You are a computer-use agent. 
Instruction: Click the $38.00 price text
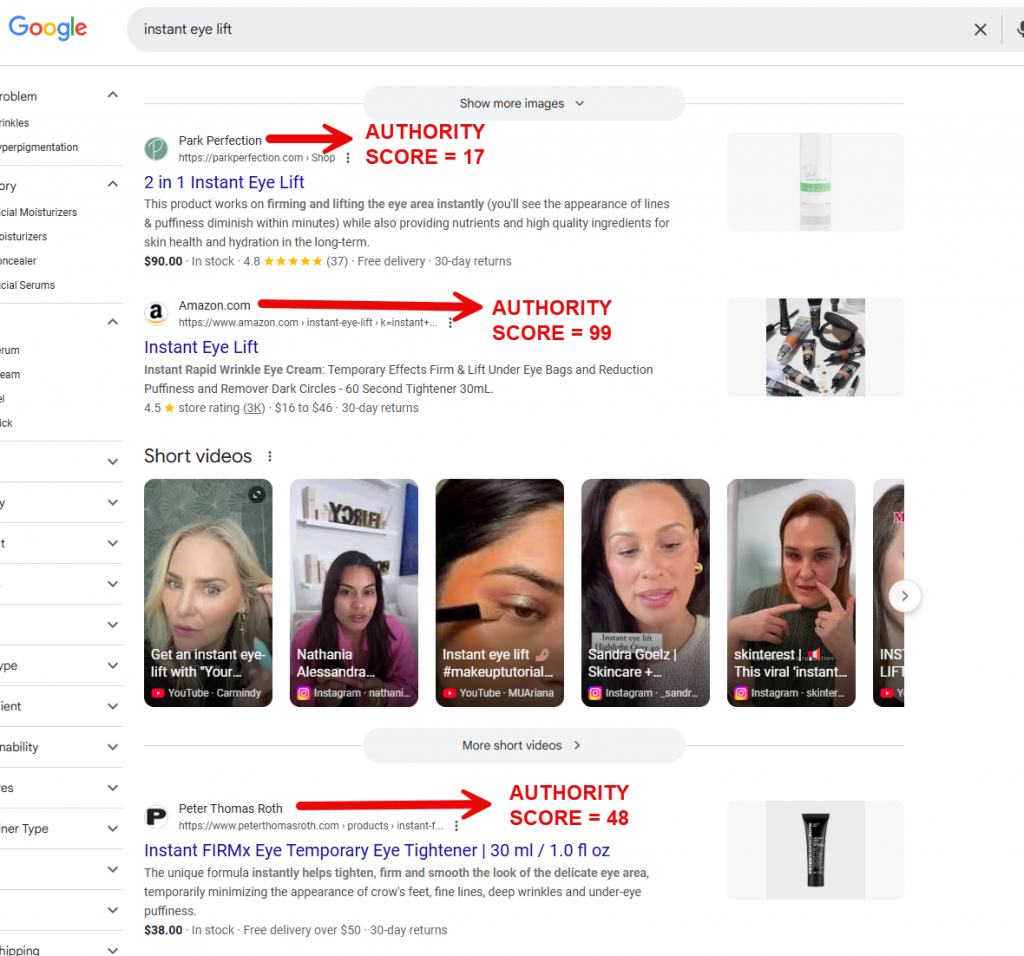click(x=163, y=930)
